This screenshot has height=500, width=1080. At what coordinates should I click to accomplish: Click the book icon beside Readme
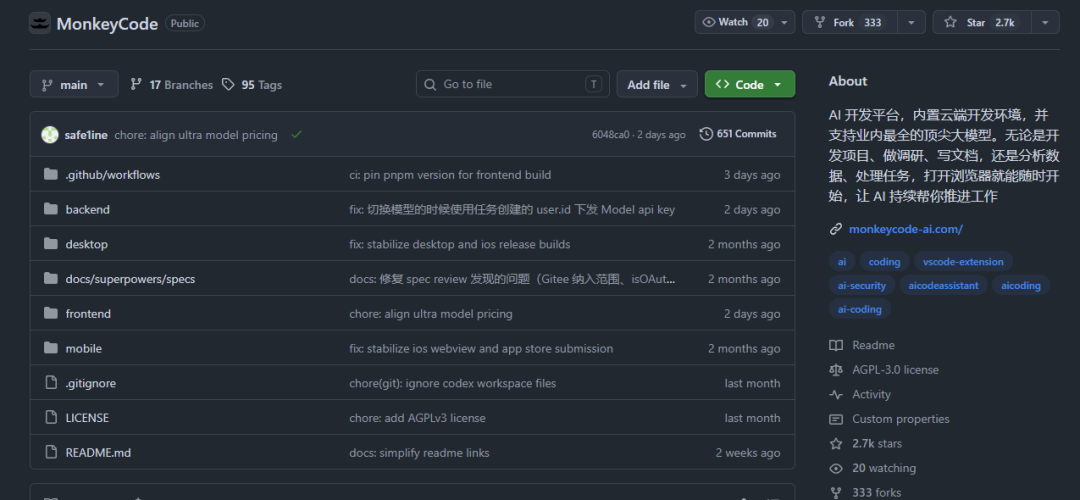click(836, 345)
